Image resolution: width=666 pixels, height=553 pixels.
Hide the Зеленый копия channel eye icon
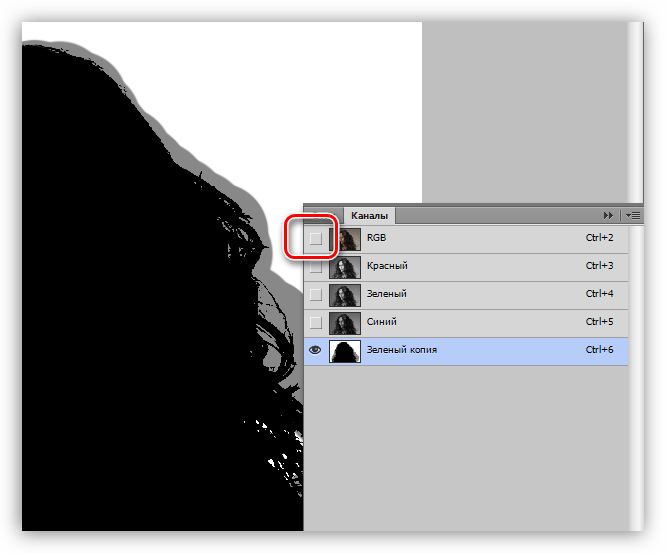click(x=316, y=351)
